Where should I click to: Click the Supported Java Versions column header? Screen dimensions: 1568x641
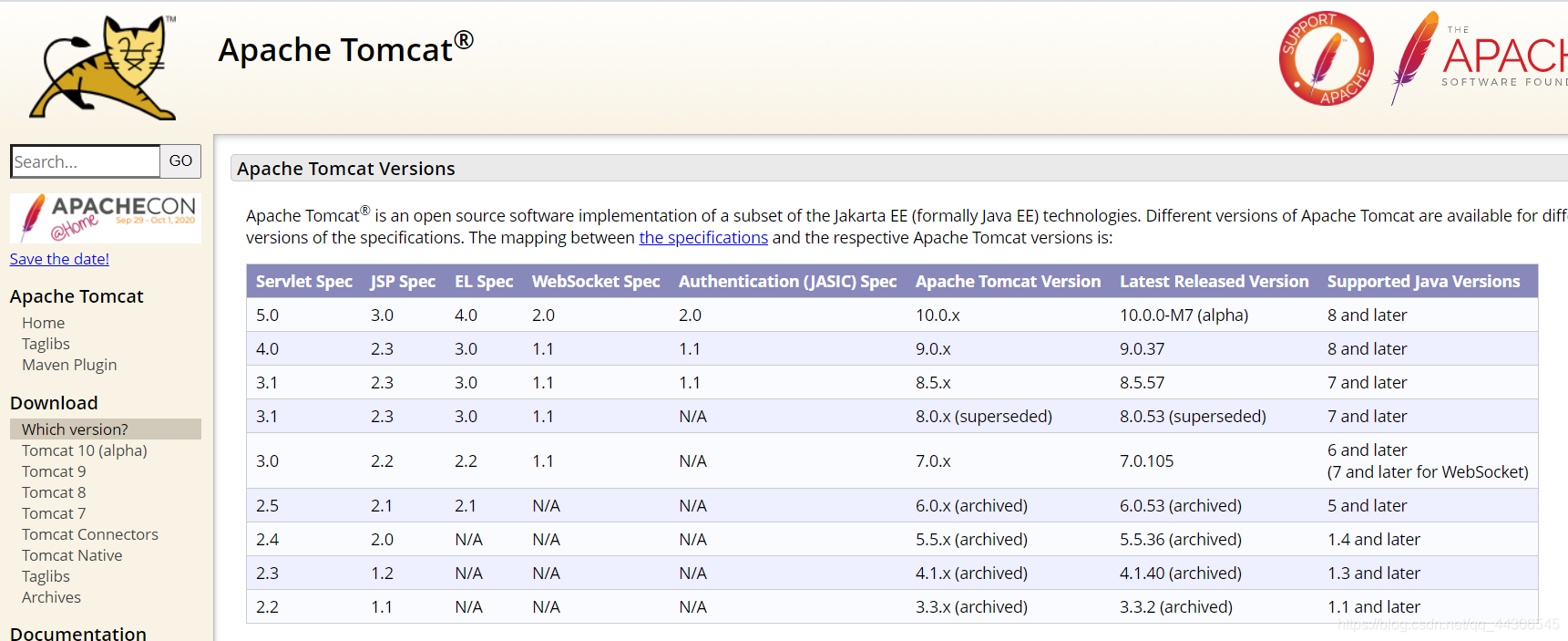click(x=1423, y=282)
